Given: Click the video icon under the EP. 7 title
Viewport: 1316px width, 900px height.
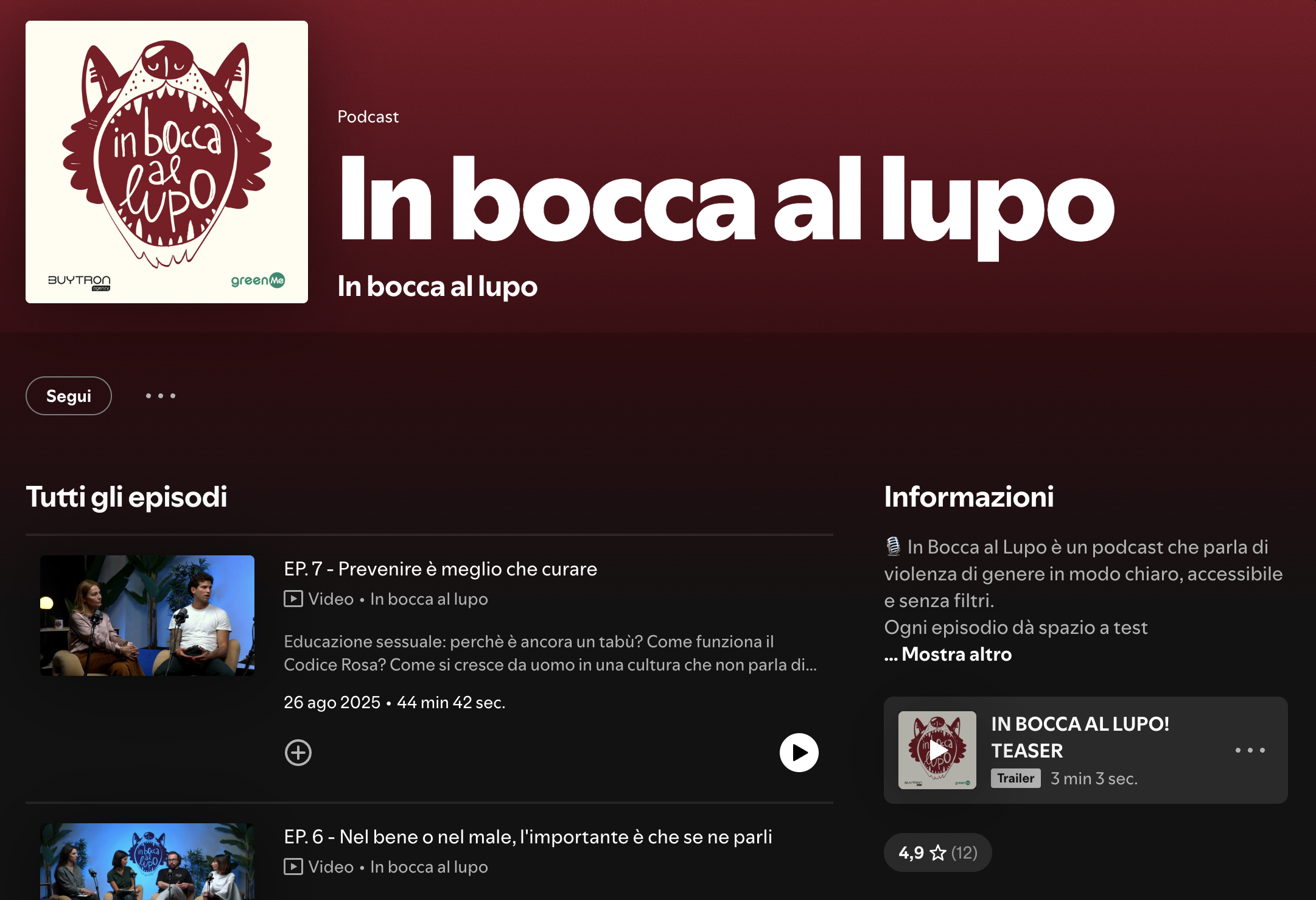Looking at the screenshot, I should click(x=293, y=599).
